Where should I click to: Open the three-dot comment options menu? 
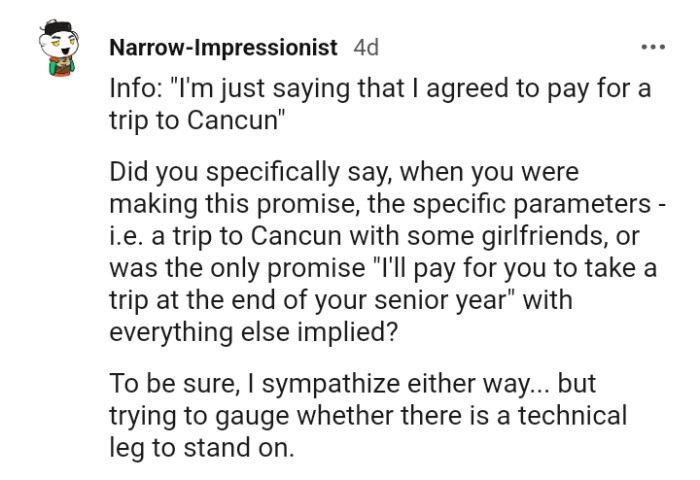click(654, 47)
